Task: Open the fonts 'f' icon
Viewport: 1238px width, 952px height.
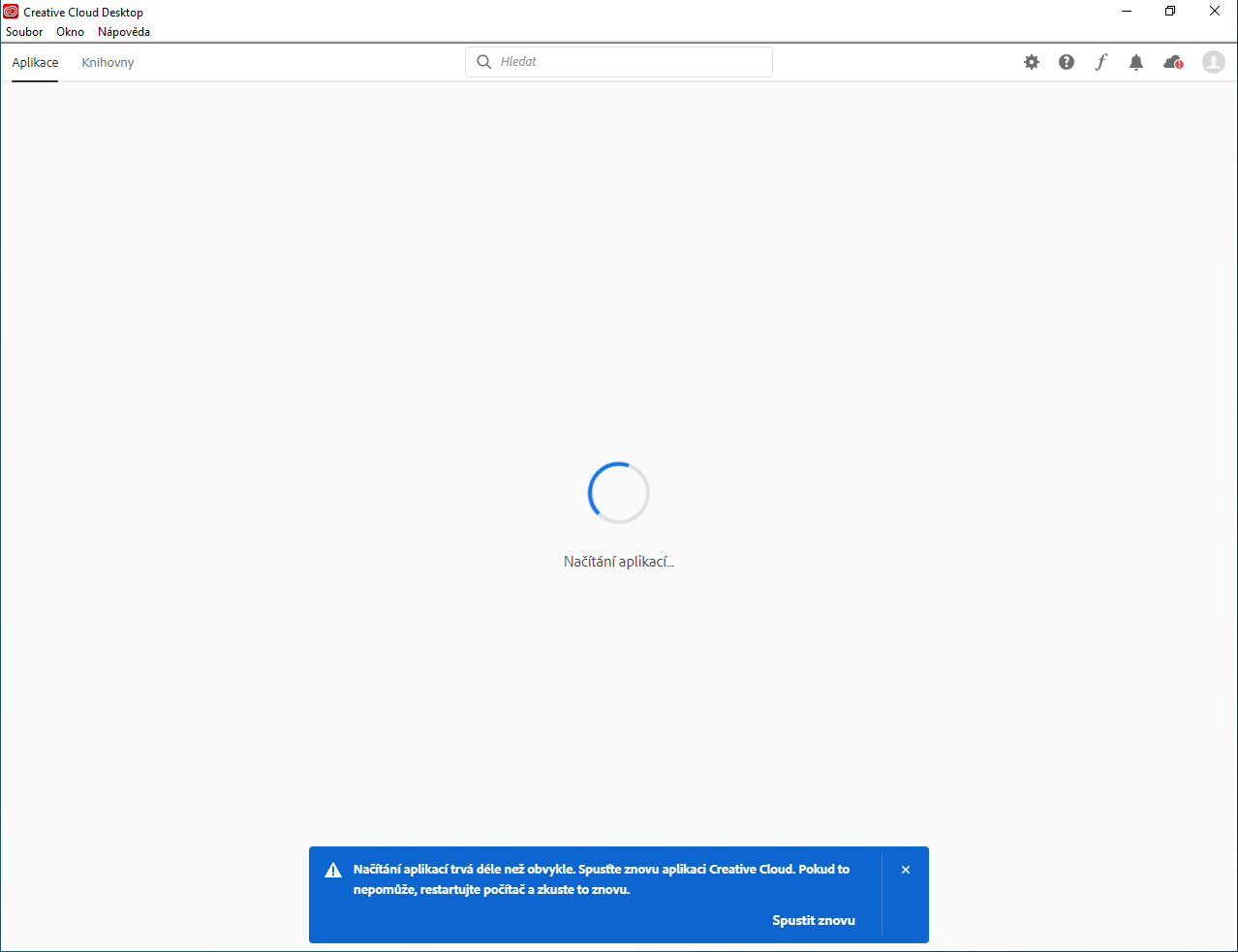Action: [1101, 62]
